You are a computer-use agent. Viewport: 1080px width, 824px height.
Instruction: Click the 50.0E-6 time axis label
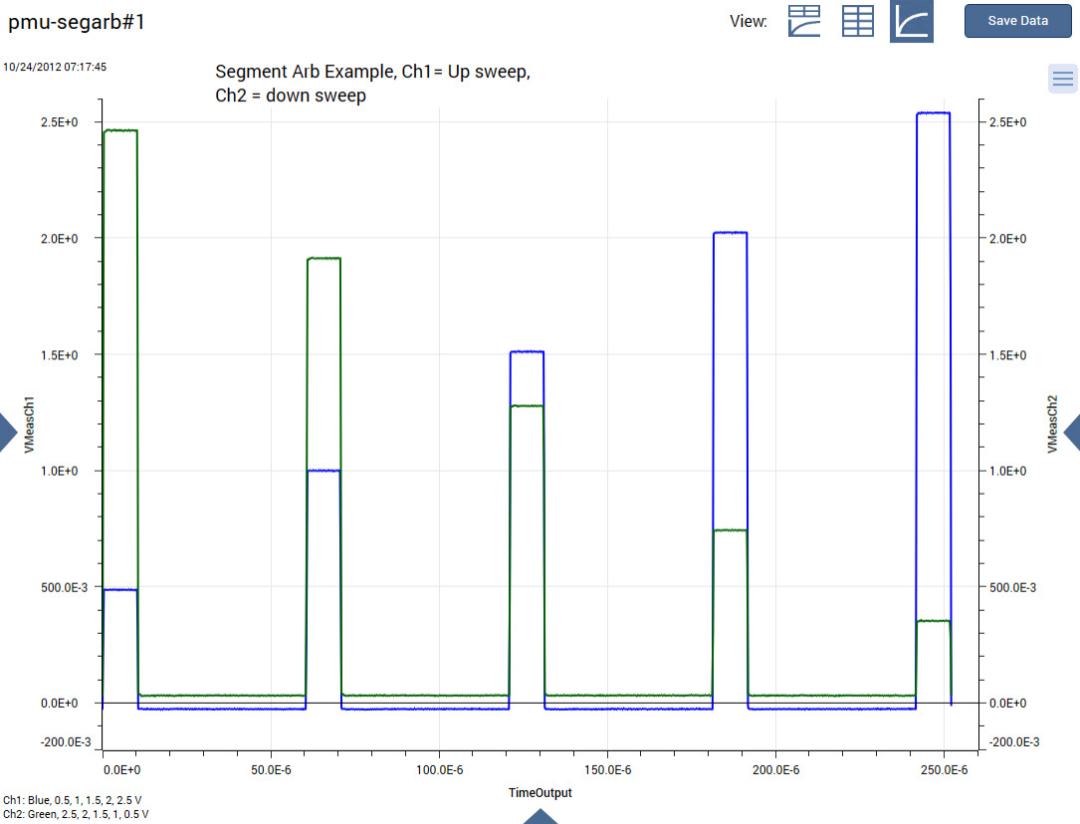(x=271, y=770)
